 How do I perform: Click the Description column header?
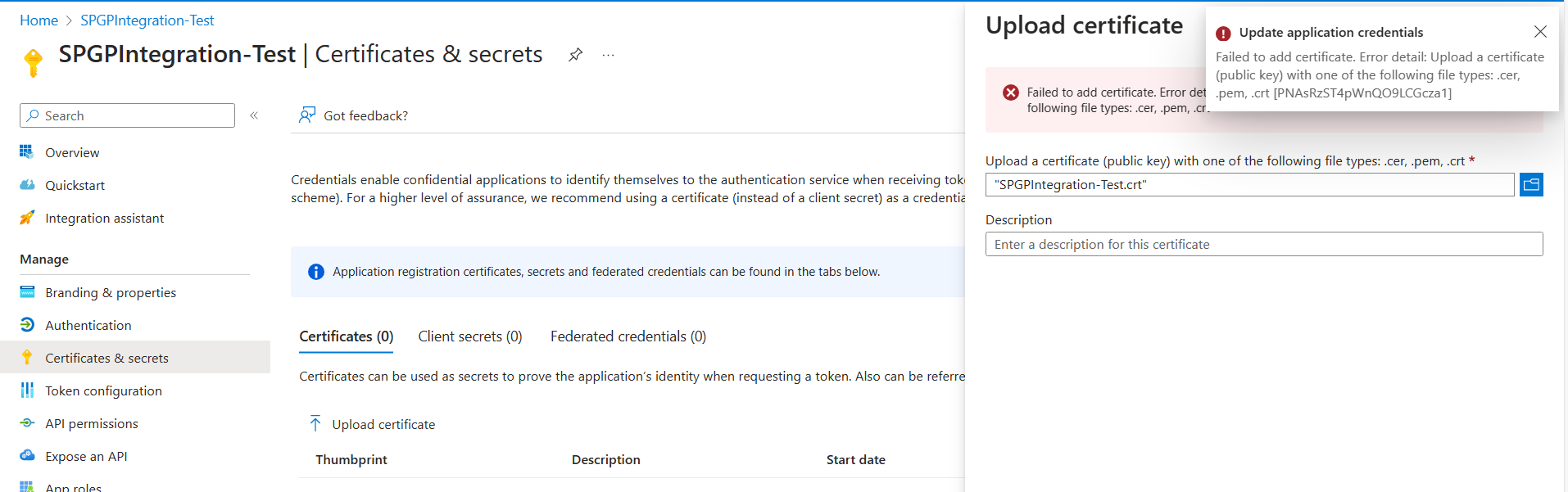(605, 460)
